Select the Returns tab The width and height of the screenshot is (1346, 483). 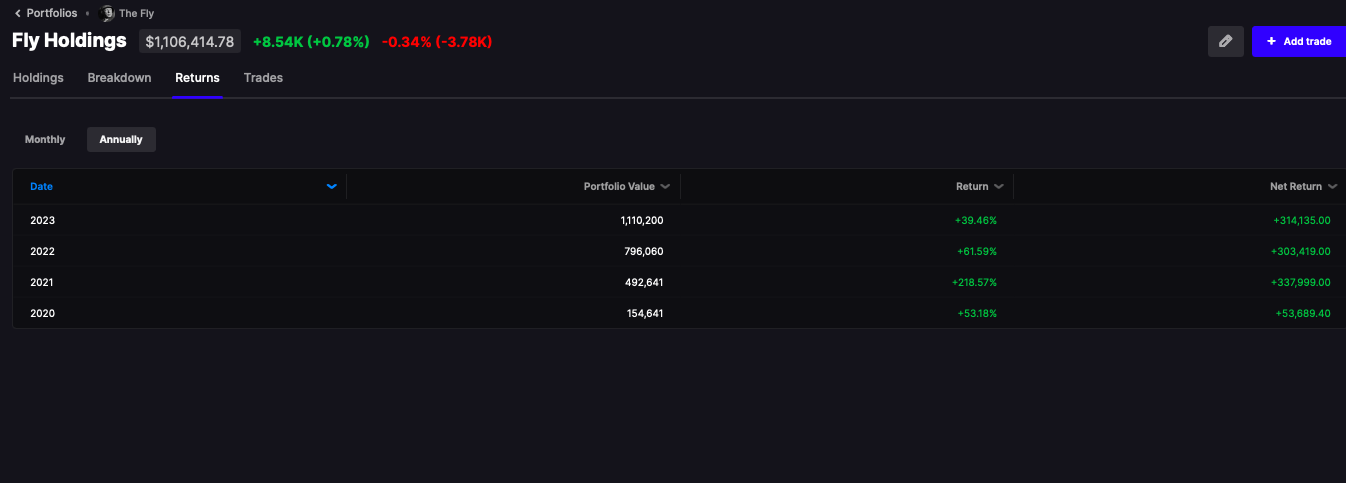pos(197,78)
